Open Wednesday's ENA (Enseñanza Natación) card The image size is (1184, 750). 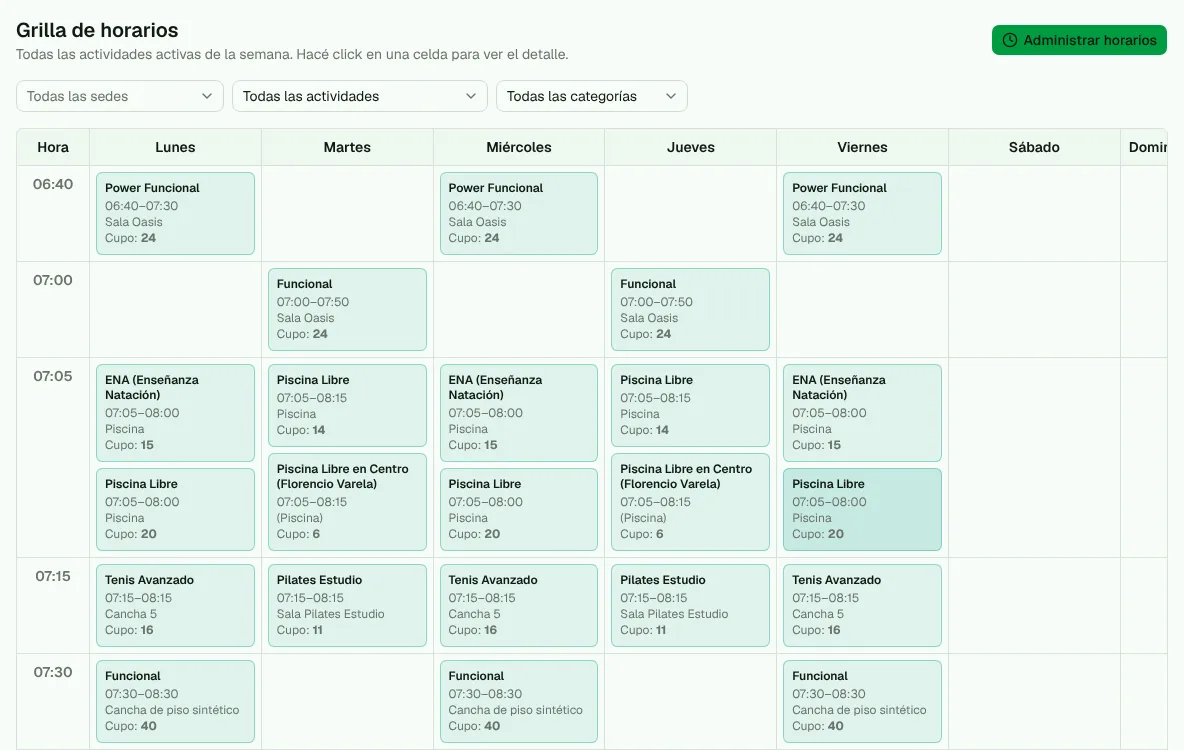tap(519, 413)
